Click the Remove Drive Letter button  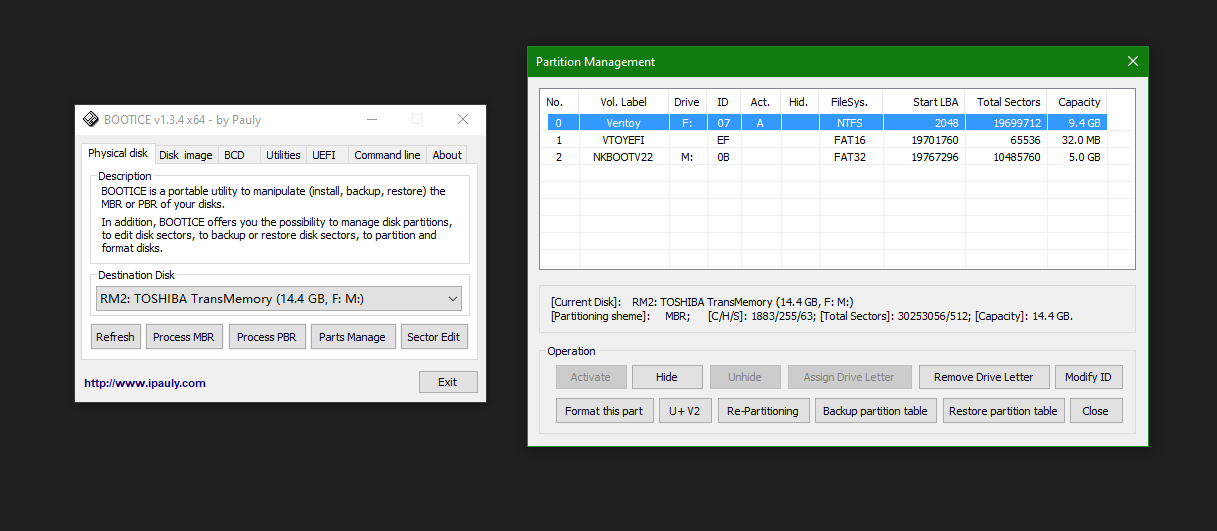coord(984,377)
